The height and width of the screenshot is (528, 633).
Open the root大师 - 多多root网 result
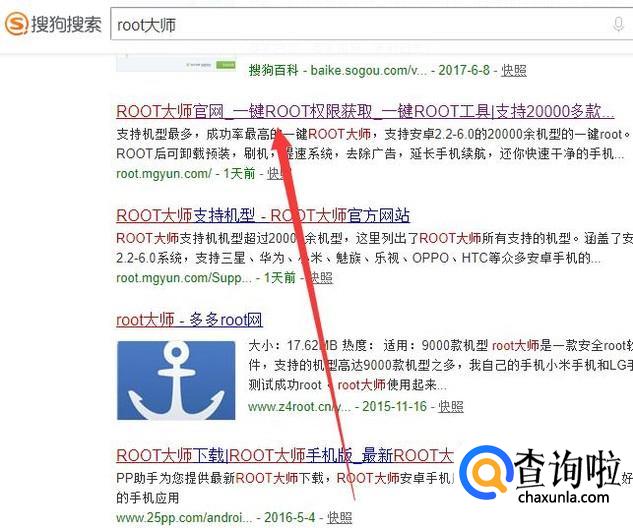coord(189,320)
